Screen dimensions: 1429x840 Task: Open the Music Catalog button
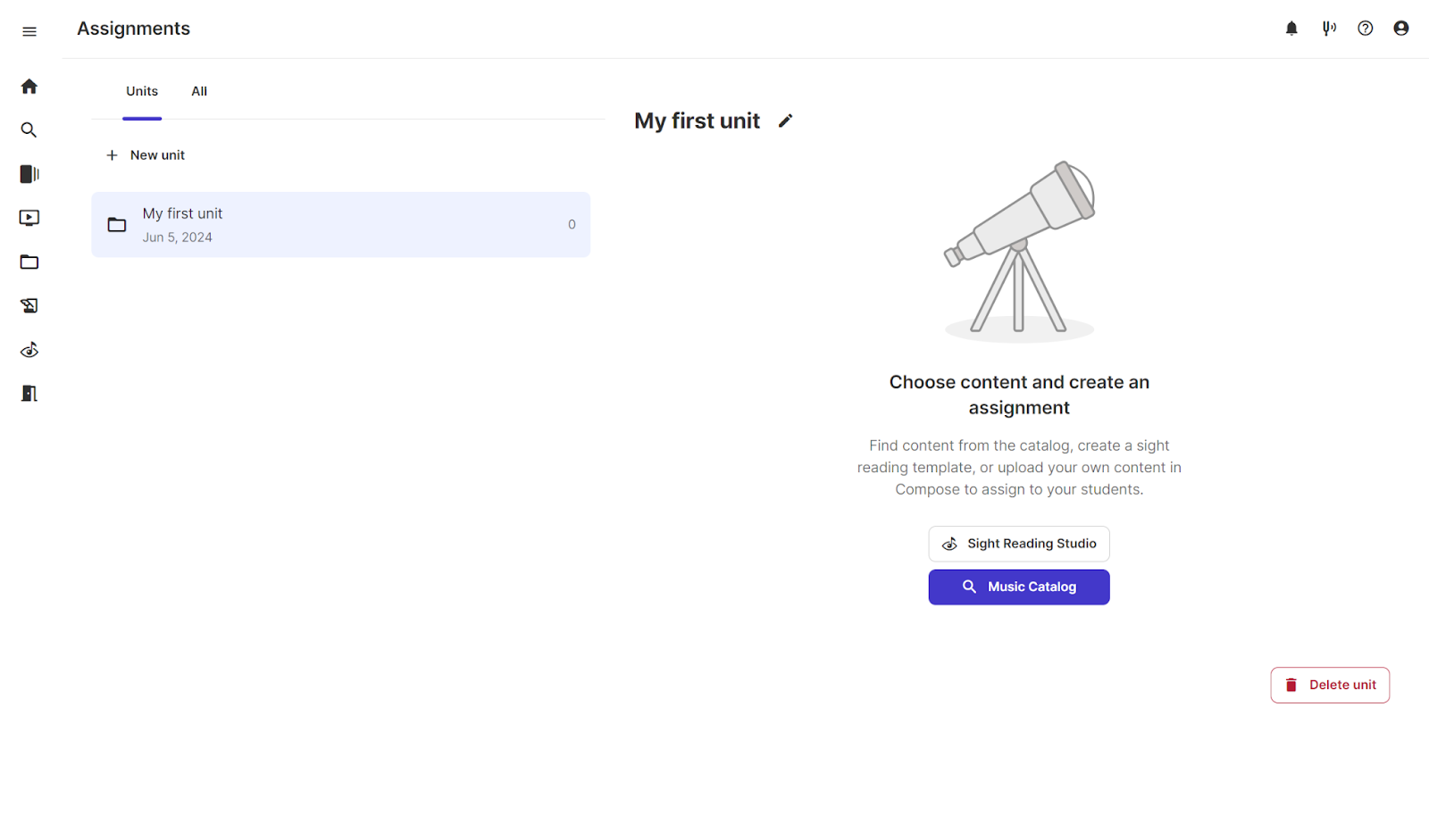(x=1019, y=587)
